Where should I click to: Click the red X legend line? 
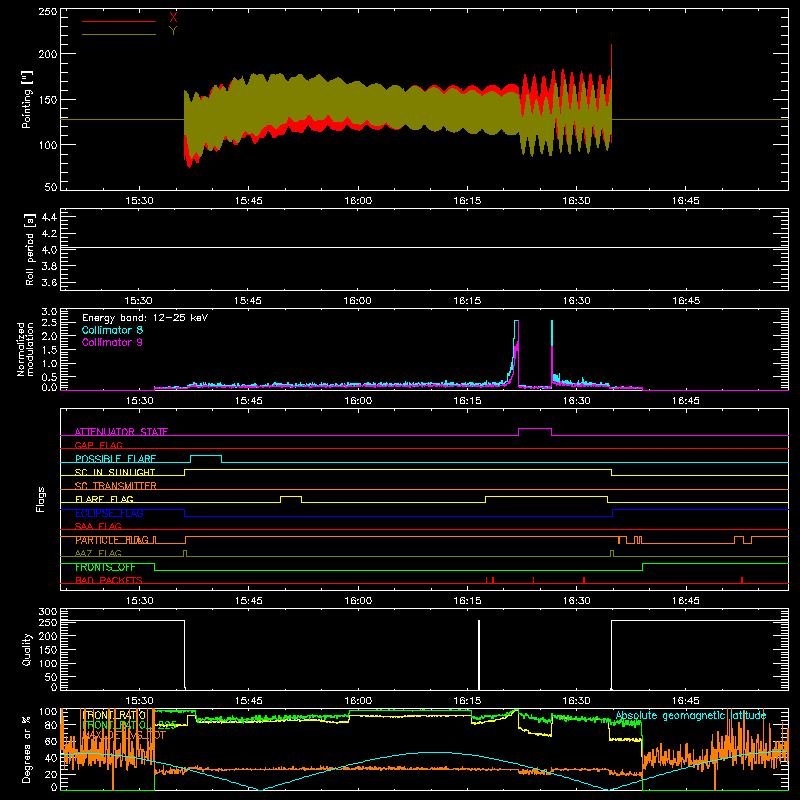click(118, 21)
